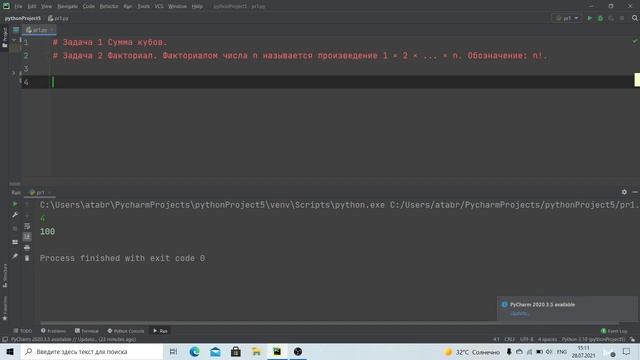Switch to Run tab in bottom bar
Screen dimensions: 640x360
[160, 331]
